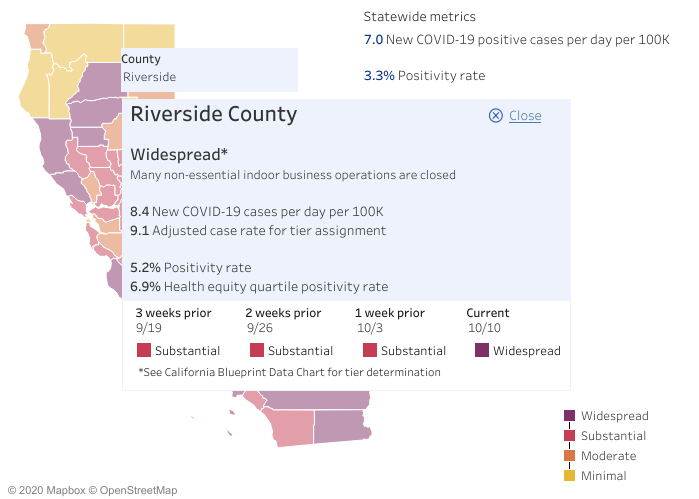Close the Riverside County popup via Close link
The width and height of the screenshot is (699, 499).
(525, 116)
